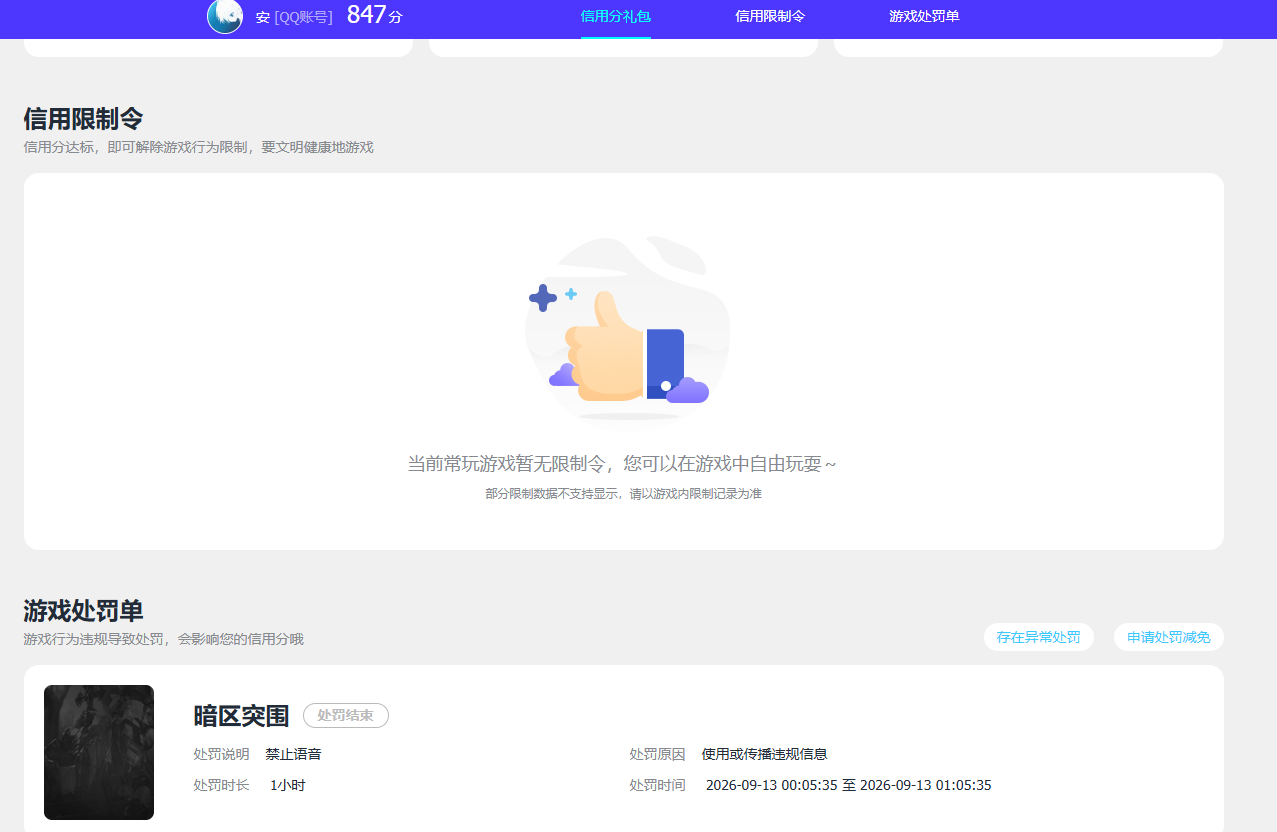Click the 1小时 penalty duration value
1277x832 pixels.
[x=288, y=785]
